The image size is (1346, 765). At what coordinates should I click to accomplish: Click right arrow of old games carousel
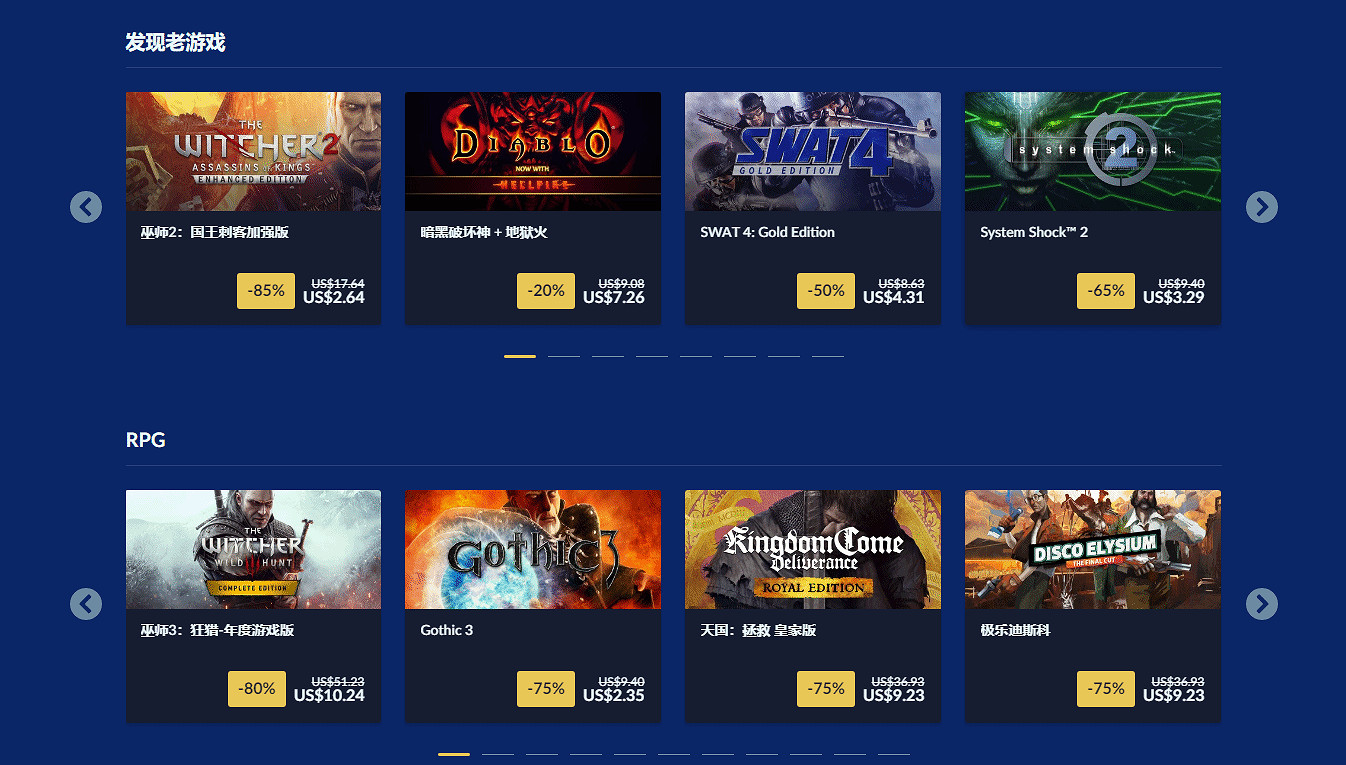click(1262, 207)
